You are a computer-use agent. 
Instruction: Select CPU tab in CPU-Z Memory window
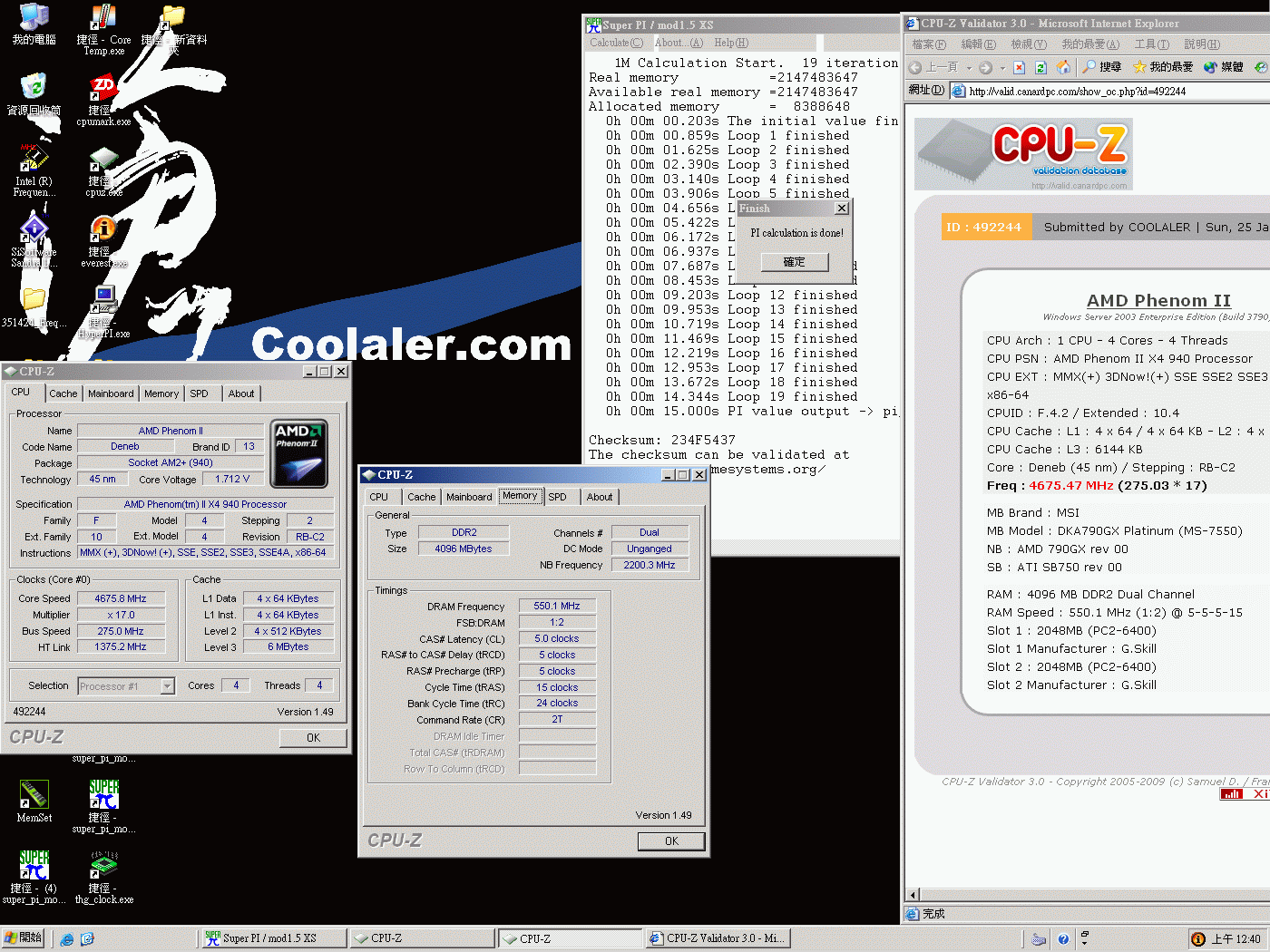(x=378, y=497)
